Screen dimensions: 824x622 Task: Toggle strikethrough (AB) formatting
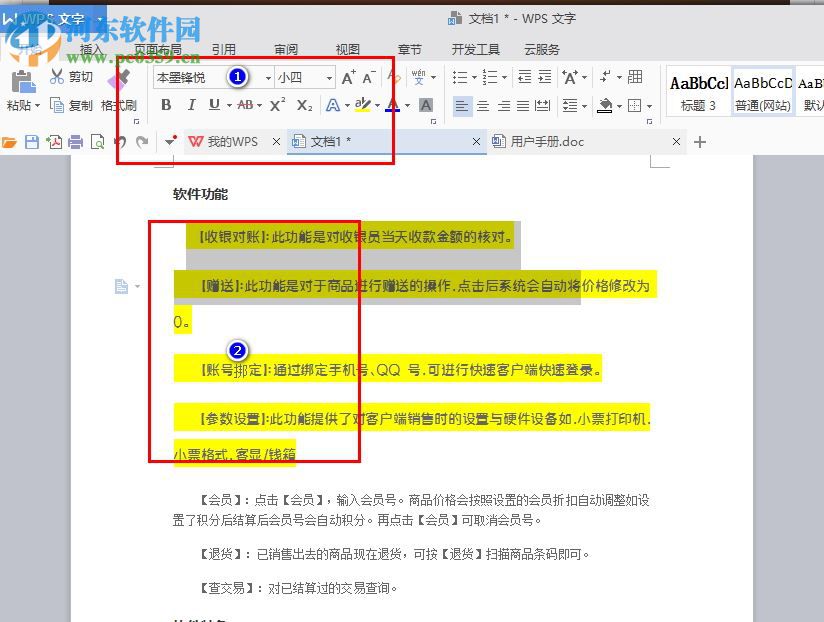[246, 104]
